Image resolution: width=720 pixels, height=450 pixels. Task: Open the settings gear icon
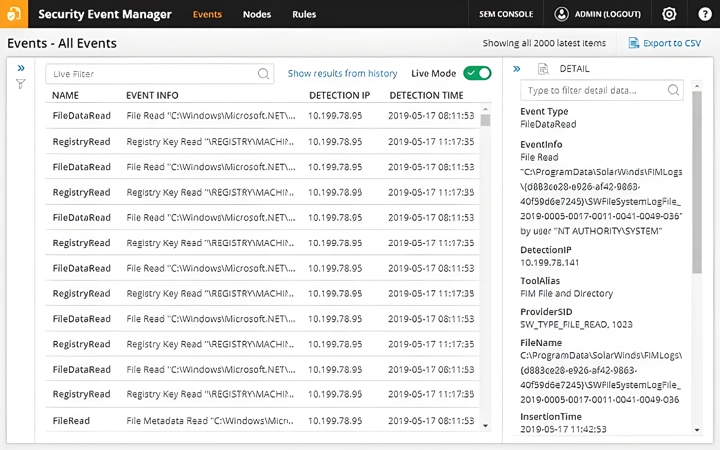click(x=669, y=14)
